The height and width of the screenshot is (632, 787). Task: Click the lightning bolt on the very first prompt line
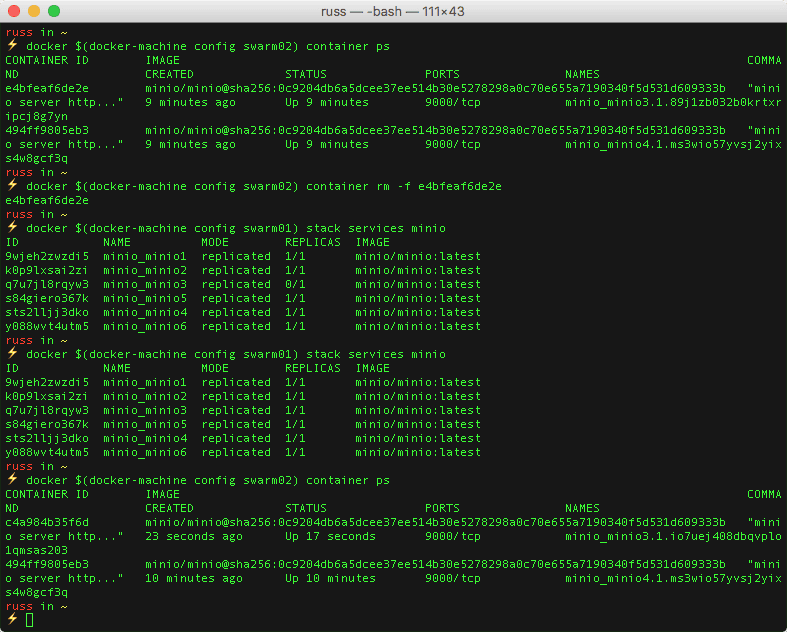click(x=12, y=46)
